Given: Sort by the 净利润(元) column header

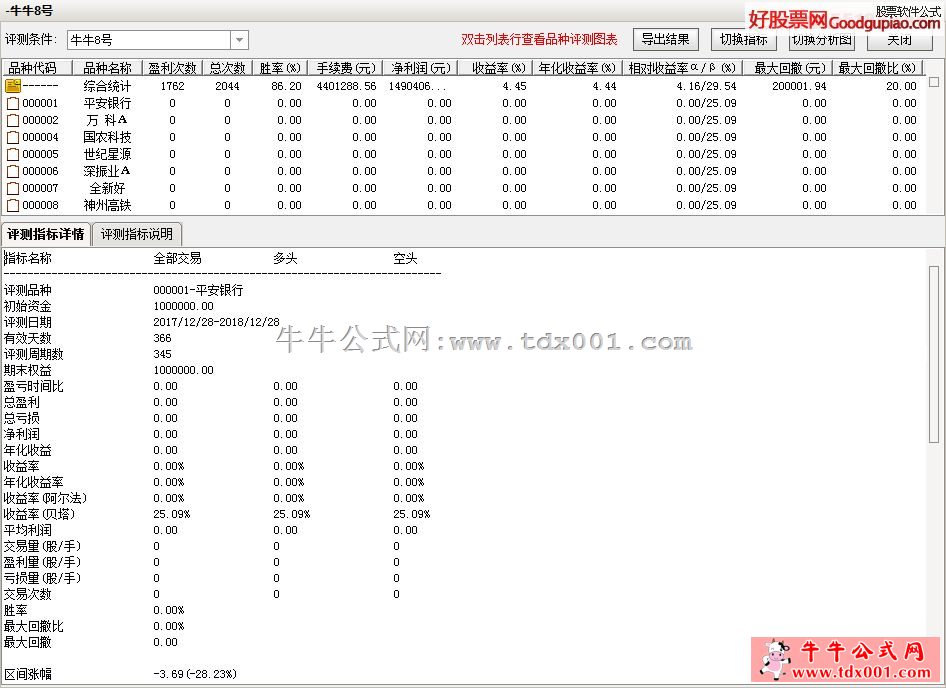Looking at the screenshot, I should (x=421, y=68).
